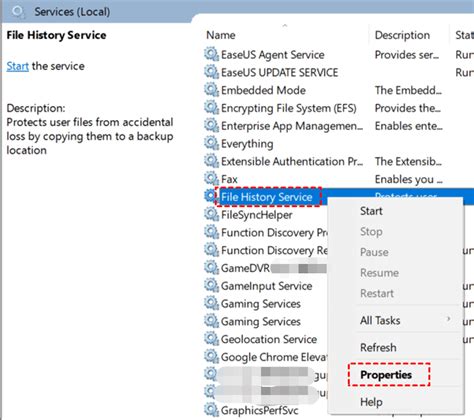Image resolution: width=474 pixels, height=420 pixels.
Task: Expand the All Tasks submenu arrow
Action: pyautogui.click(x=449, y=319)
